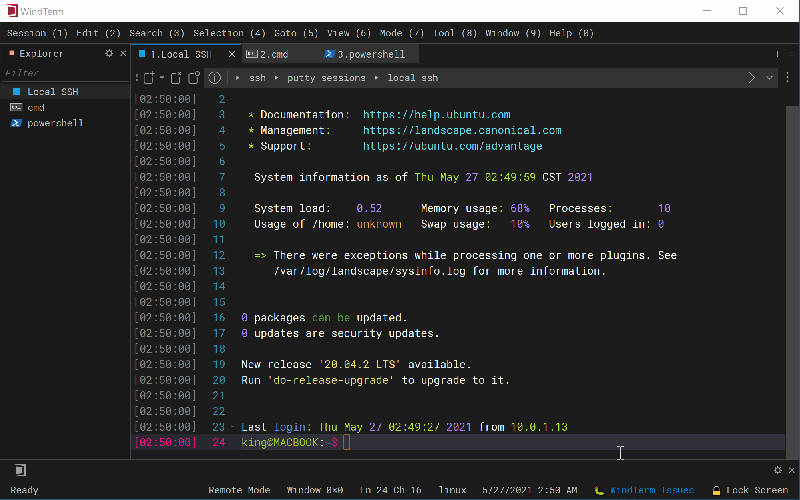Open the ubuntu.com/advantage link
The image size is (800, 500).
[453, 146]
